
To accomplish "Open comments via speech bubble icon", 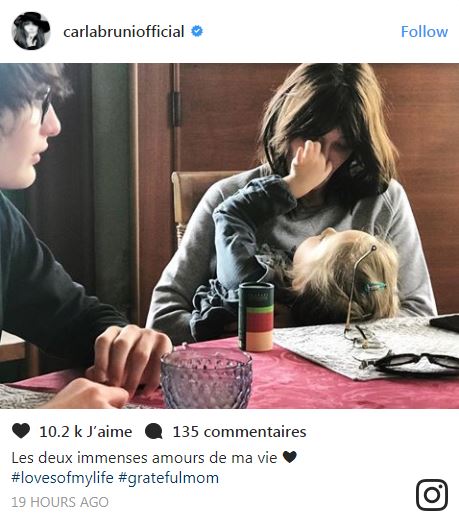I will [x=154, y=431].
